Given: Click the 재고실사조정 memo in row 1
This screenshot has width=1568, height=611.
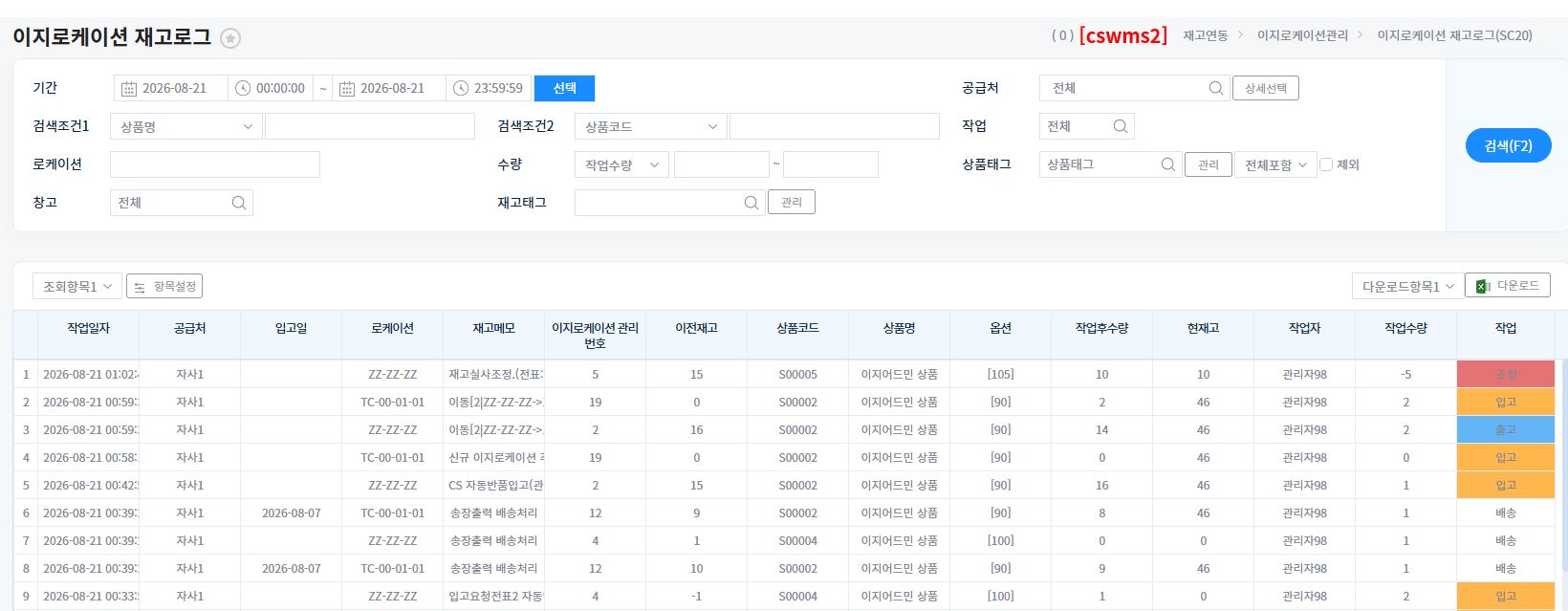Looking at the screenshot, I should (x=495, y=375).
